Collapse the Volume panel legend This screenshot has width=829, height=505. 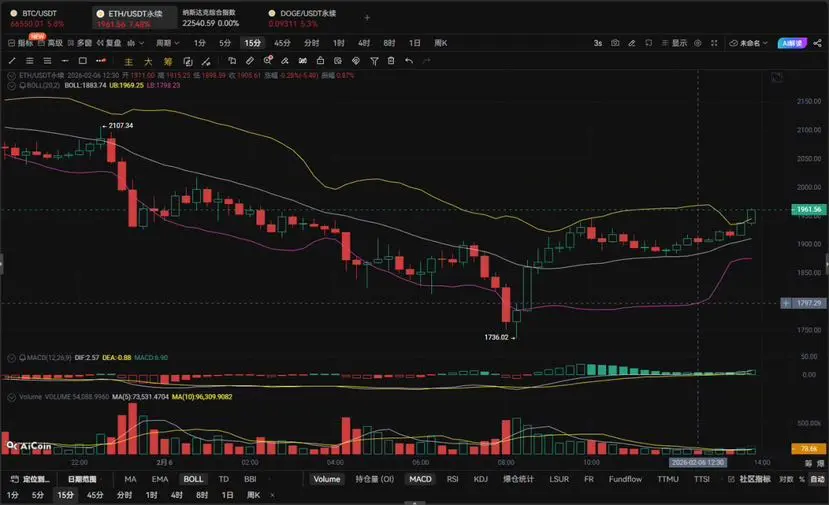click(x=11, y=397)
